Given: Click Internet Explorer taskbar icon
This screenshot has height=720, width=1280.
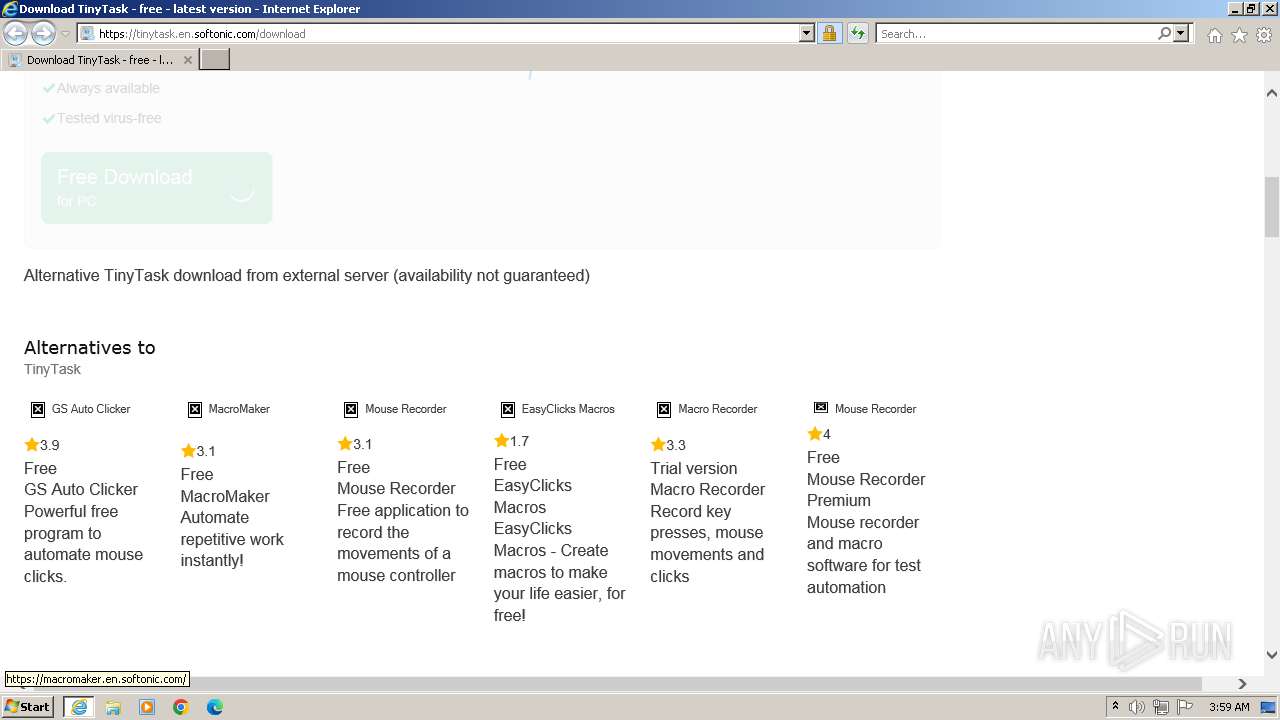Looking at the screenshot, I should [x=79, y=707].
